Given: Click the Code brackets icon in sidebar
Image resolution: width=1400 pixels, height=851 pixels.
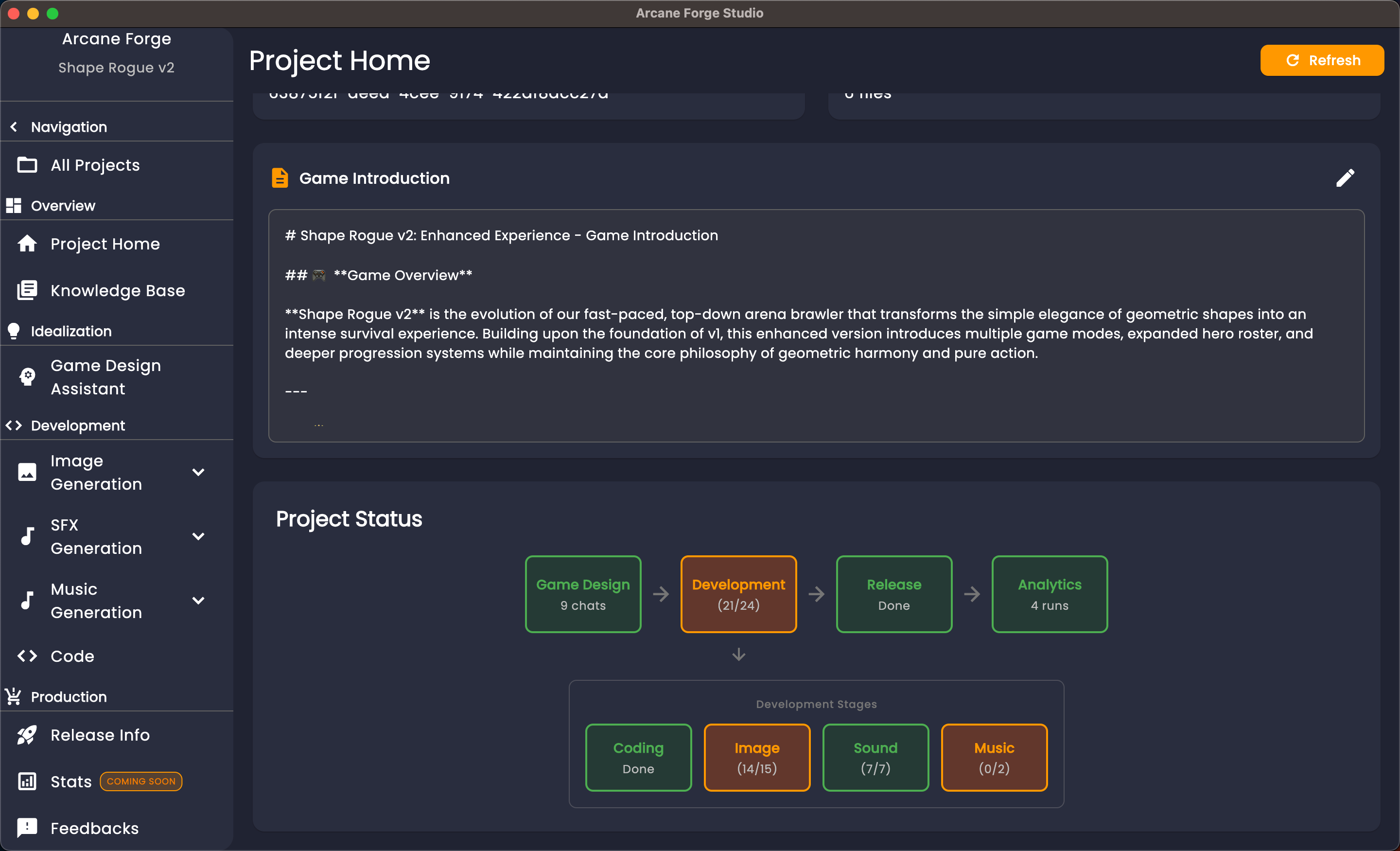Looking at the screenshot, I should pyautogui.click(x=27, y=656).
